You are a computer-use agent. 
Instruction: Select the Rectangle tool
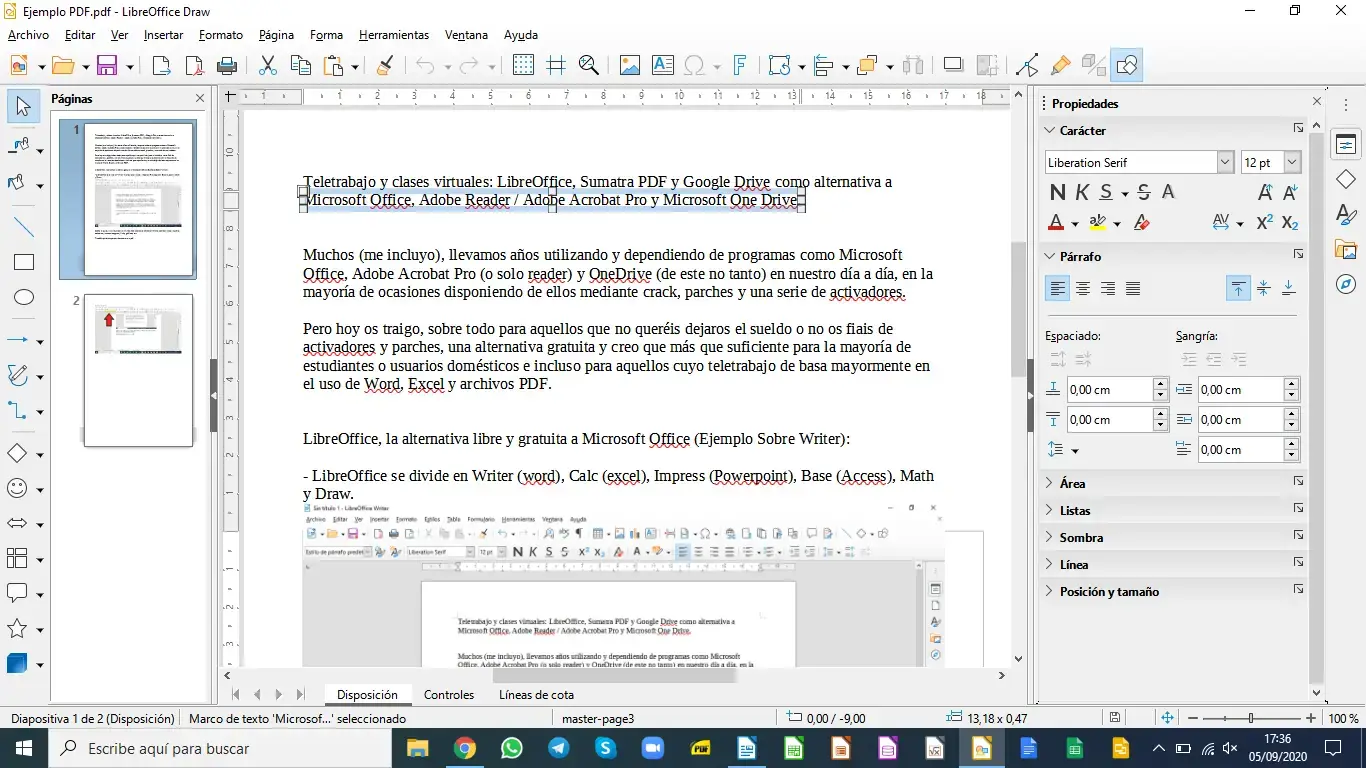24,263
